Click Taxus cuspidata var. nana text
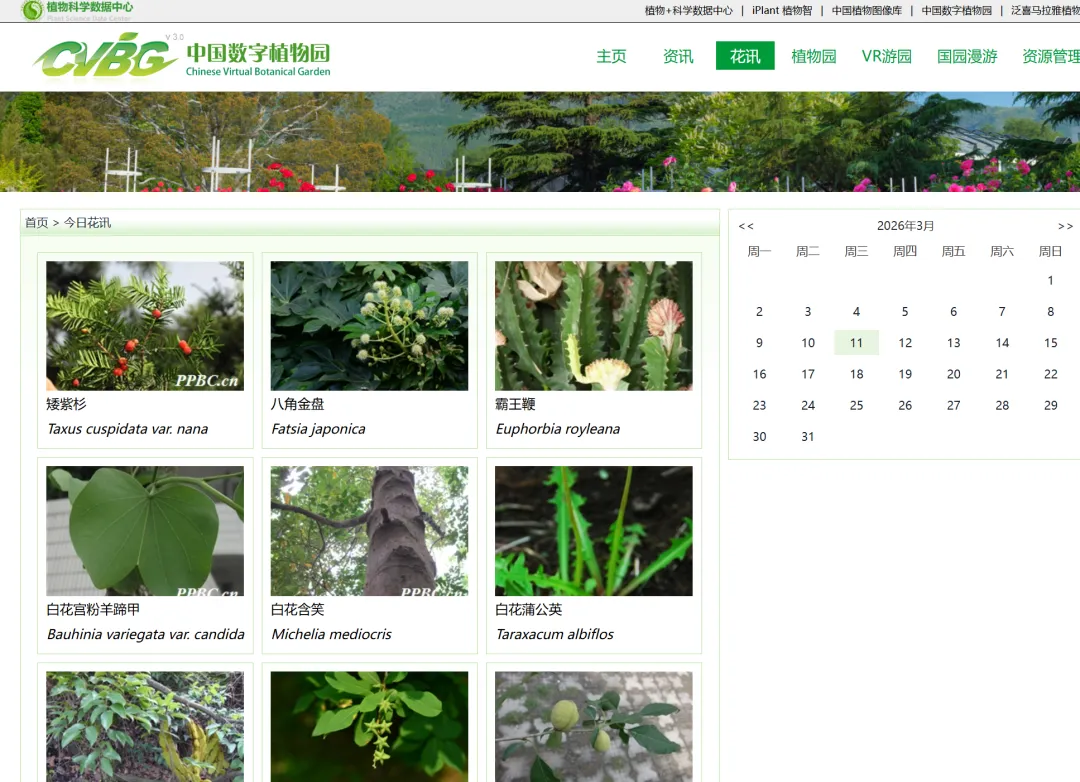This screenshot has width=1080, height=782. point(127,429)
